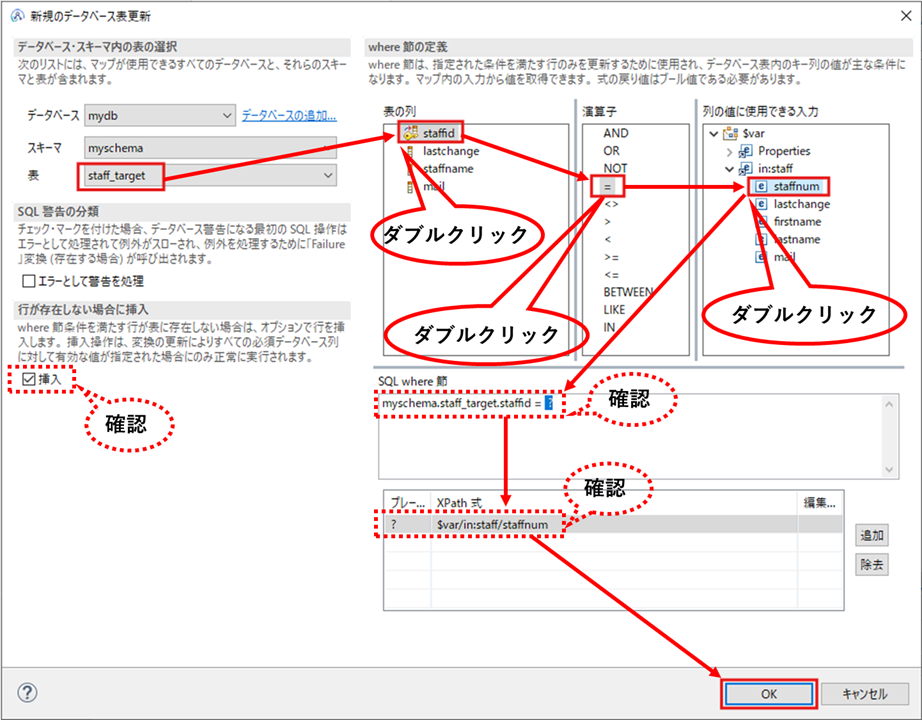Close the dialog with the X button
The width and height of the screenshot is (922, 720).
click(x=906, y=16)
